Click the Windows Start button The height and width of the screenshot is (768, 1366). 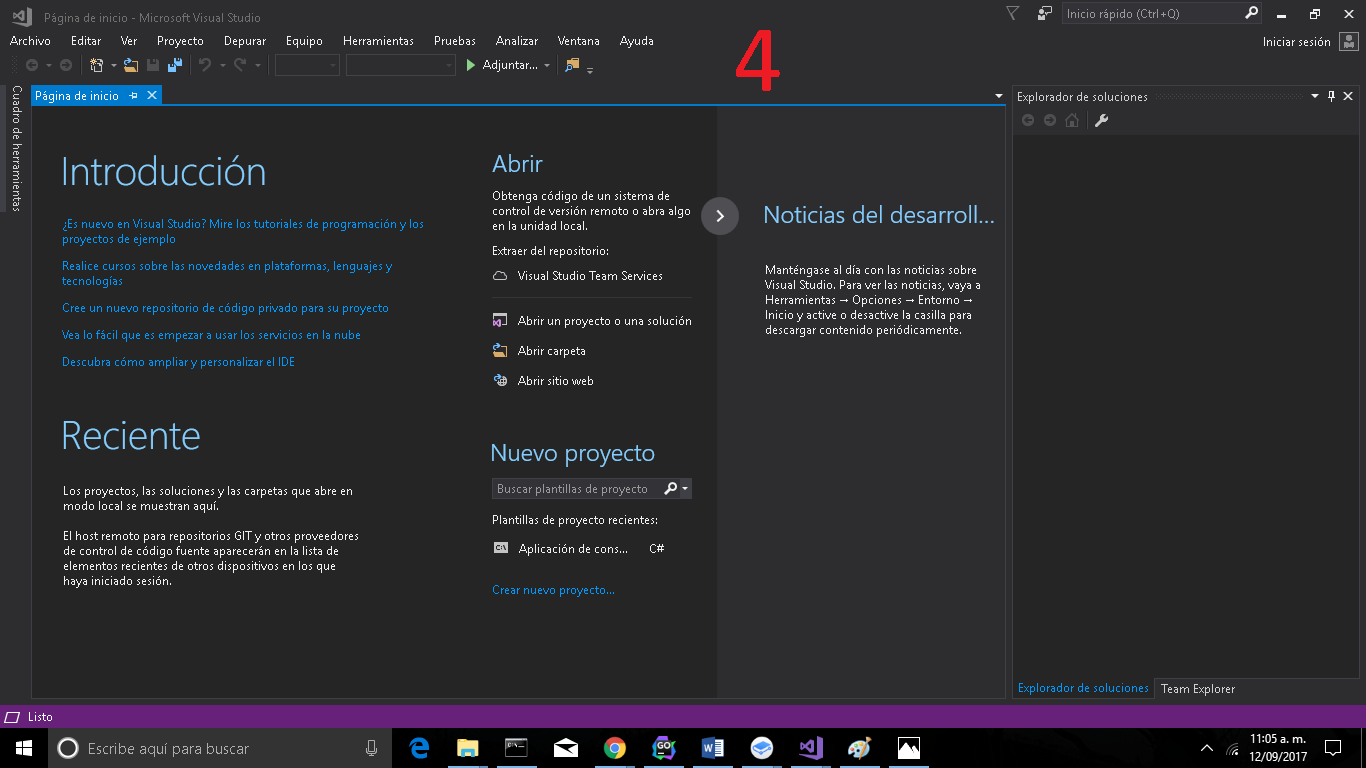point(24,748)
